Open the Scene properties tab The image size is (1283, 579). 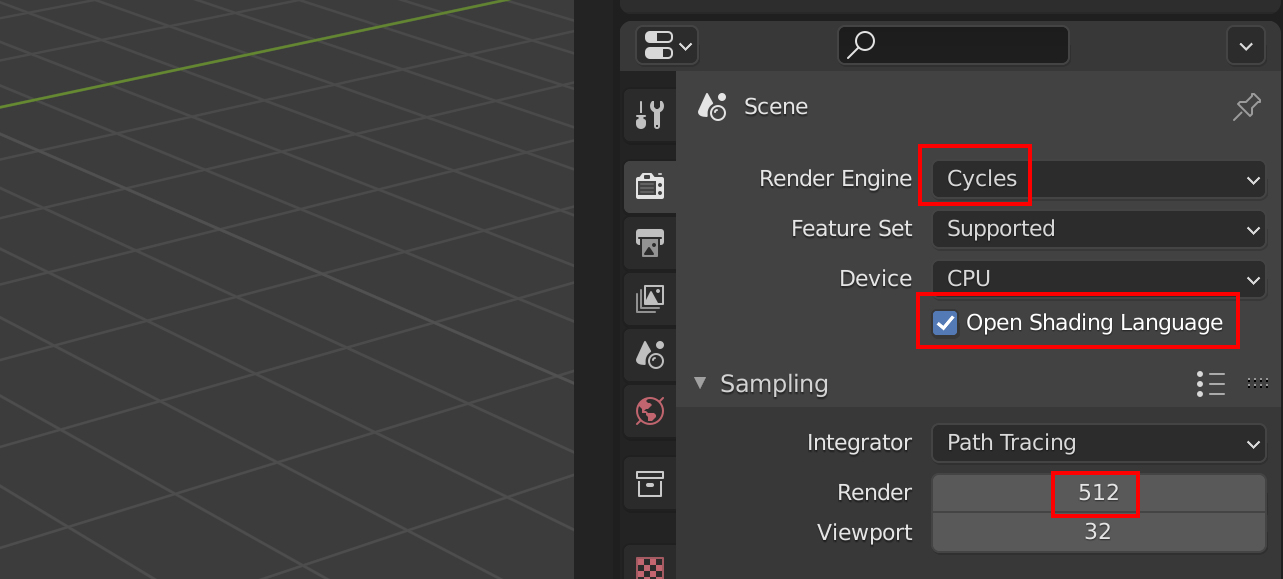click(650, 353)
